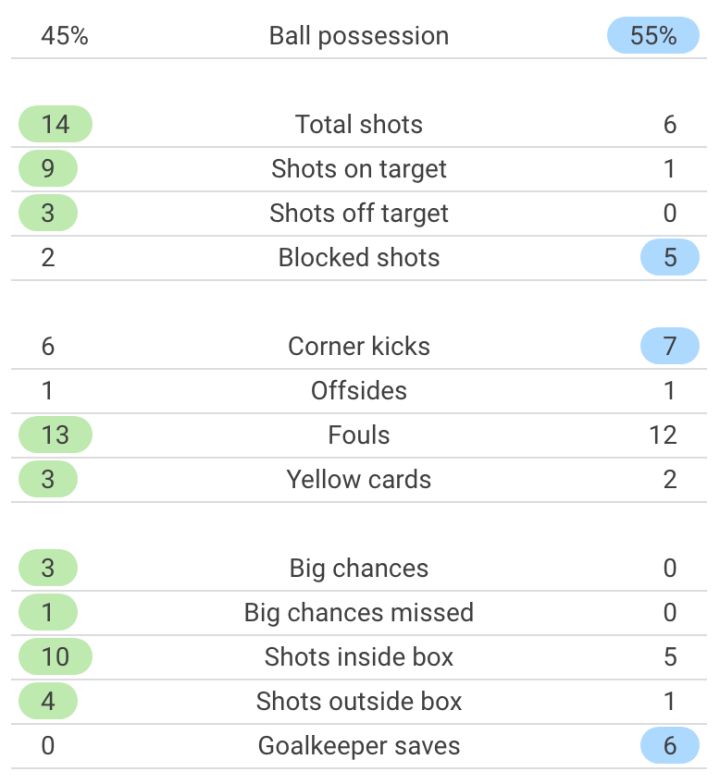
Task: Select the Total shots row label
Action: [359, 125]
